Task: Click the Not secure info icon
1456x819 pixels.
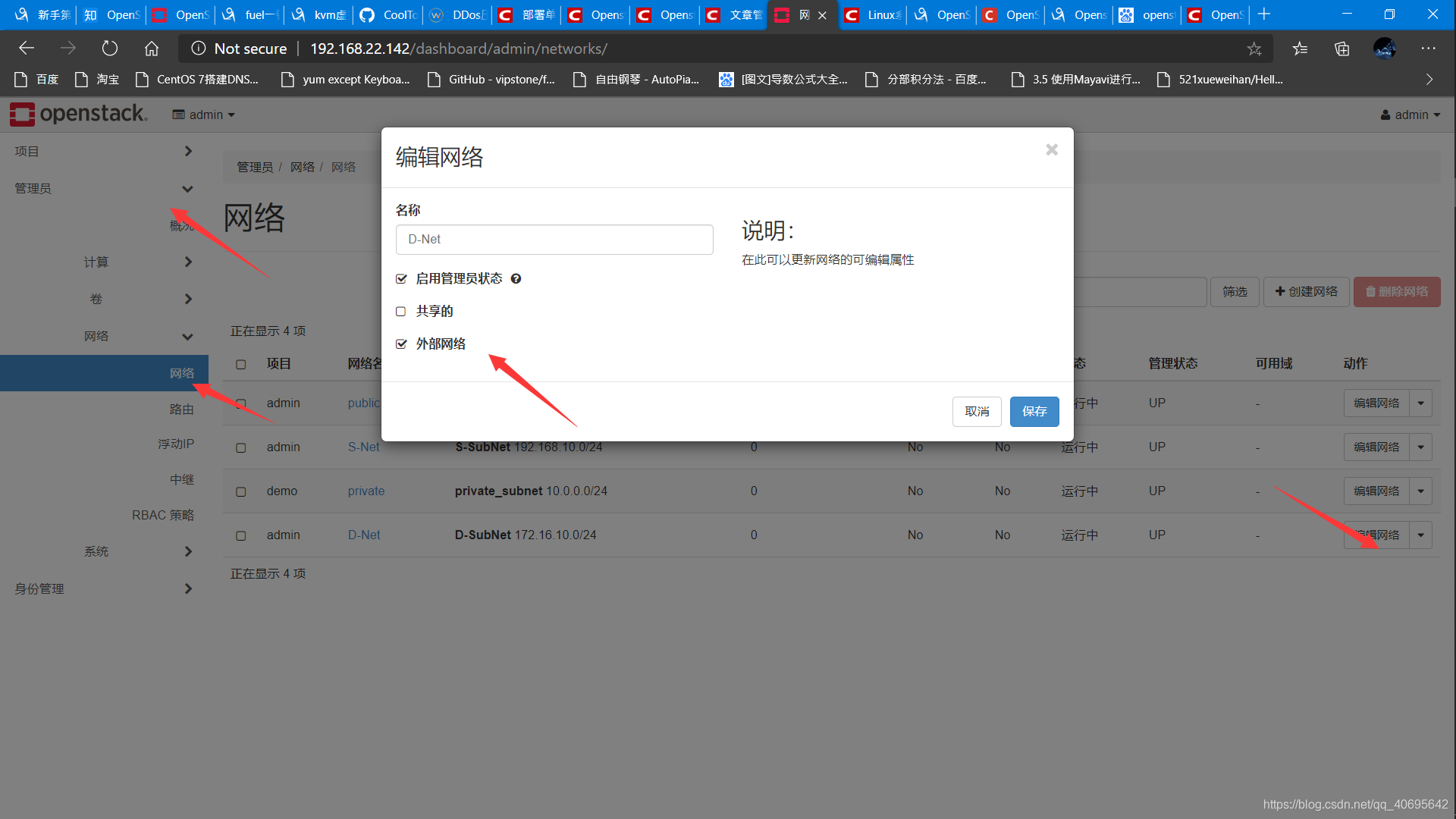Action: [x=199, y=49]
